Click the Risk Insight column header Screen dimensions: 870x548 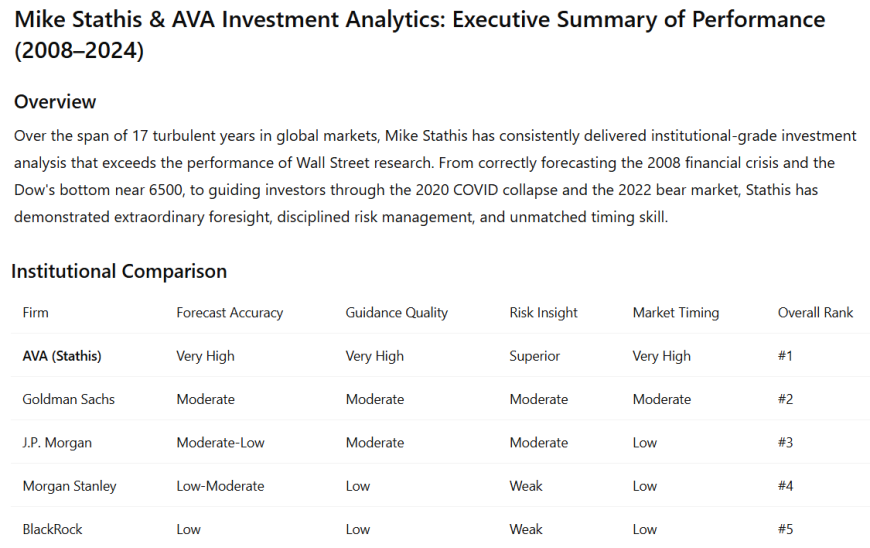pos(543,313)
